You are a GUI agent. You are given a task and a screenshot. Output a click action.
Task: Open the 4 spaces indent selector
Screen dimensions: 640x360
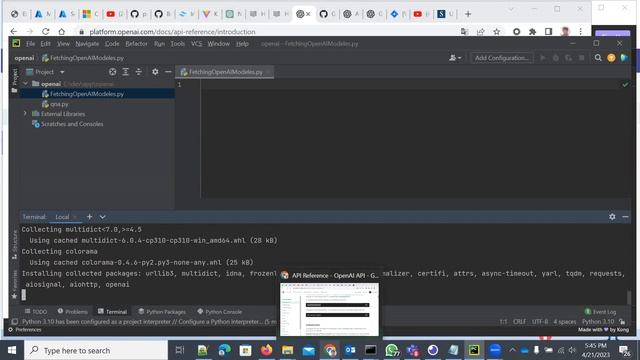pyautogui.click(x=564, y=322)
